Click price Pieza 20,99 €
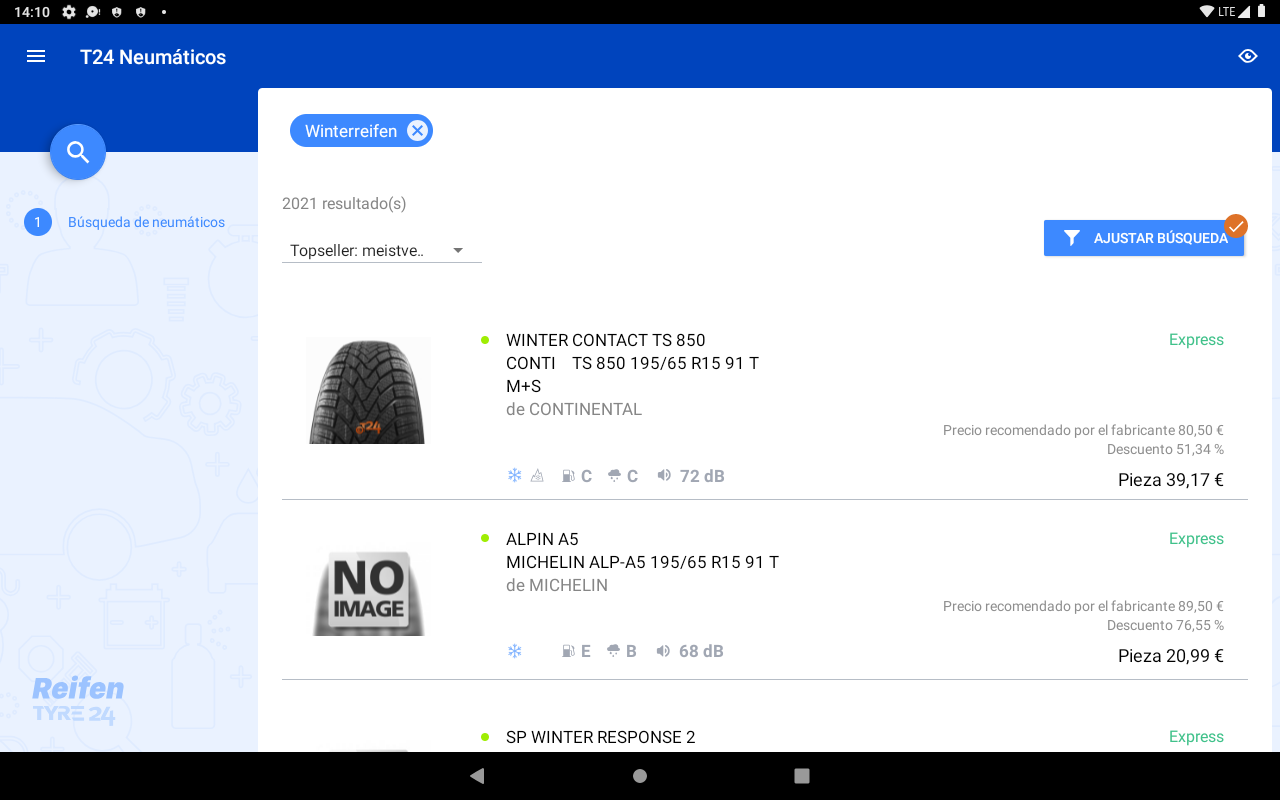Viewport: 1280px width, 800px height. pyautogui.click(x=1171, y=656)
